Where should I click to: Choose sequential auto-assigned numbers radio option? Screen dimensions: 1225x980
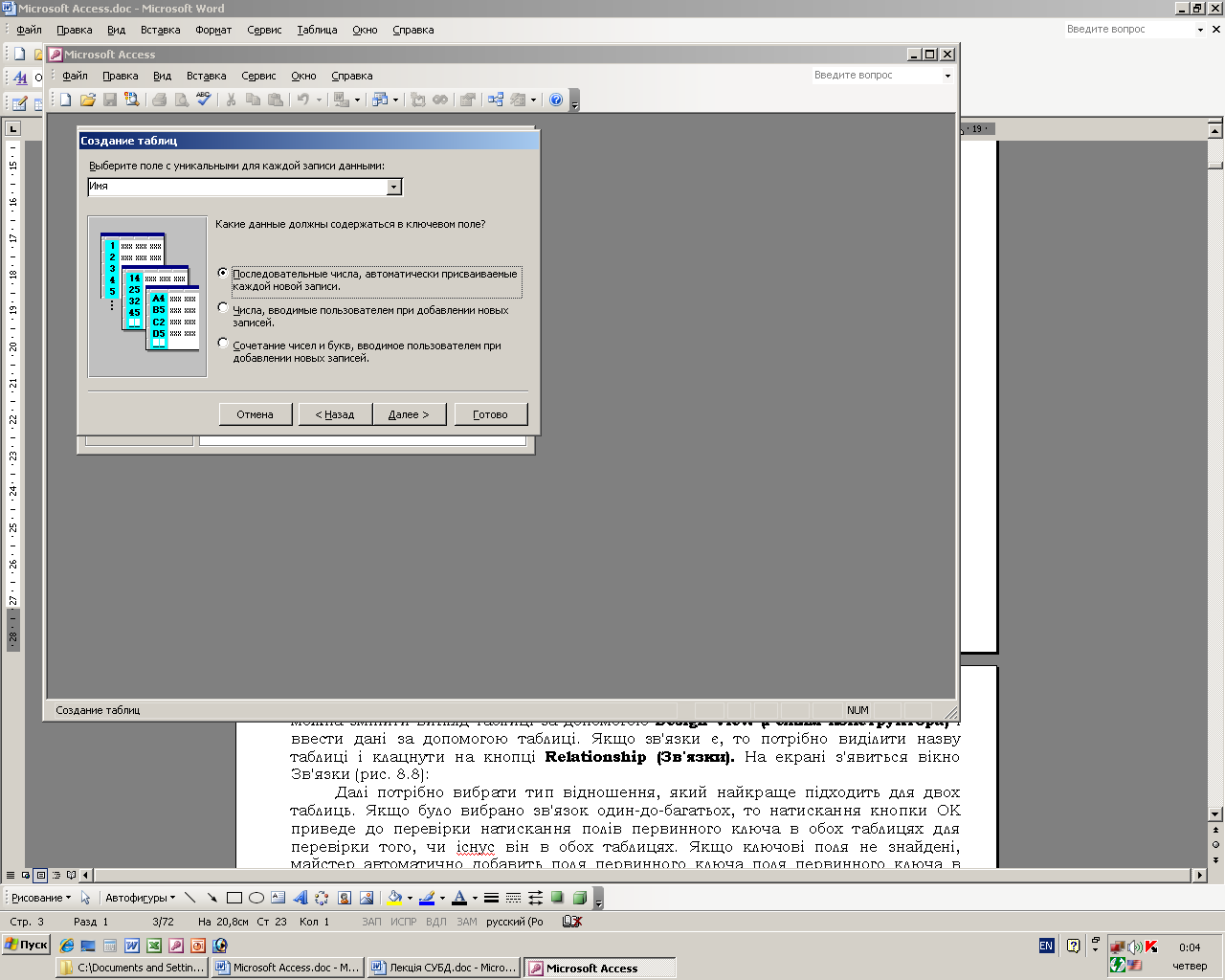(x=223, y=273)
